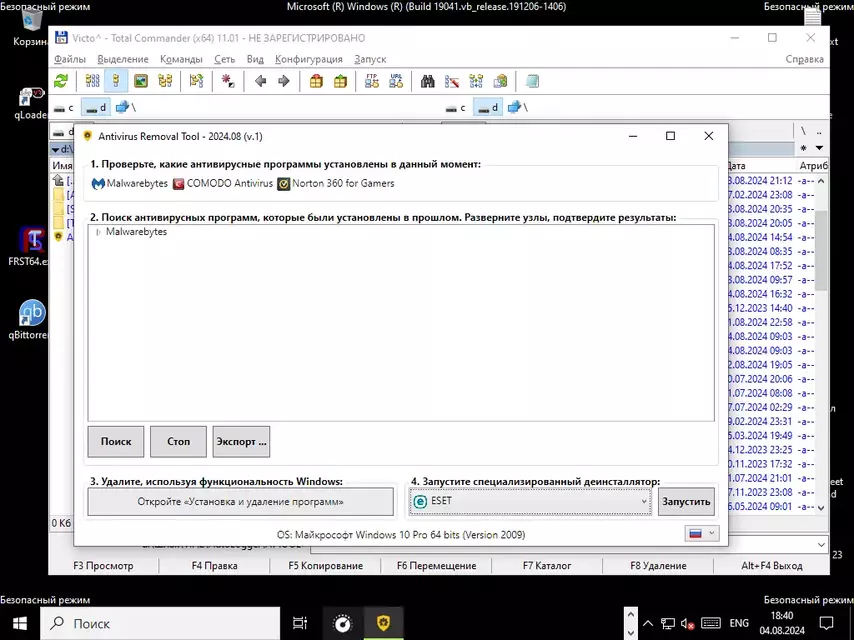Image resolution: width=854 pixels, height=640 pixels.
Task: Click F3 Просмотр function button
Action: click(x=103, y=566)
